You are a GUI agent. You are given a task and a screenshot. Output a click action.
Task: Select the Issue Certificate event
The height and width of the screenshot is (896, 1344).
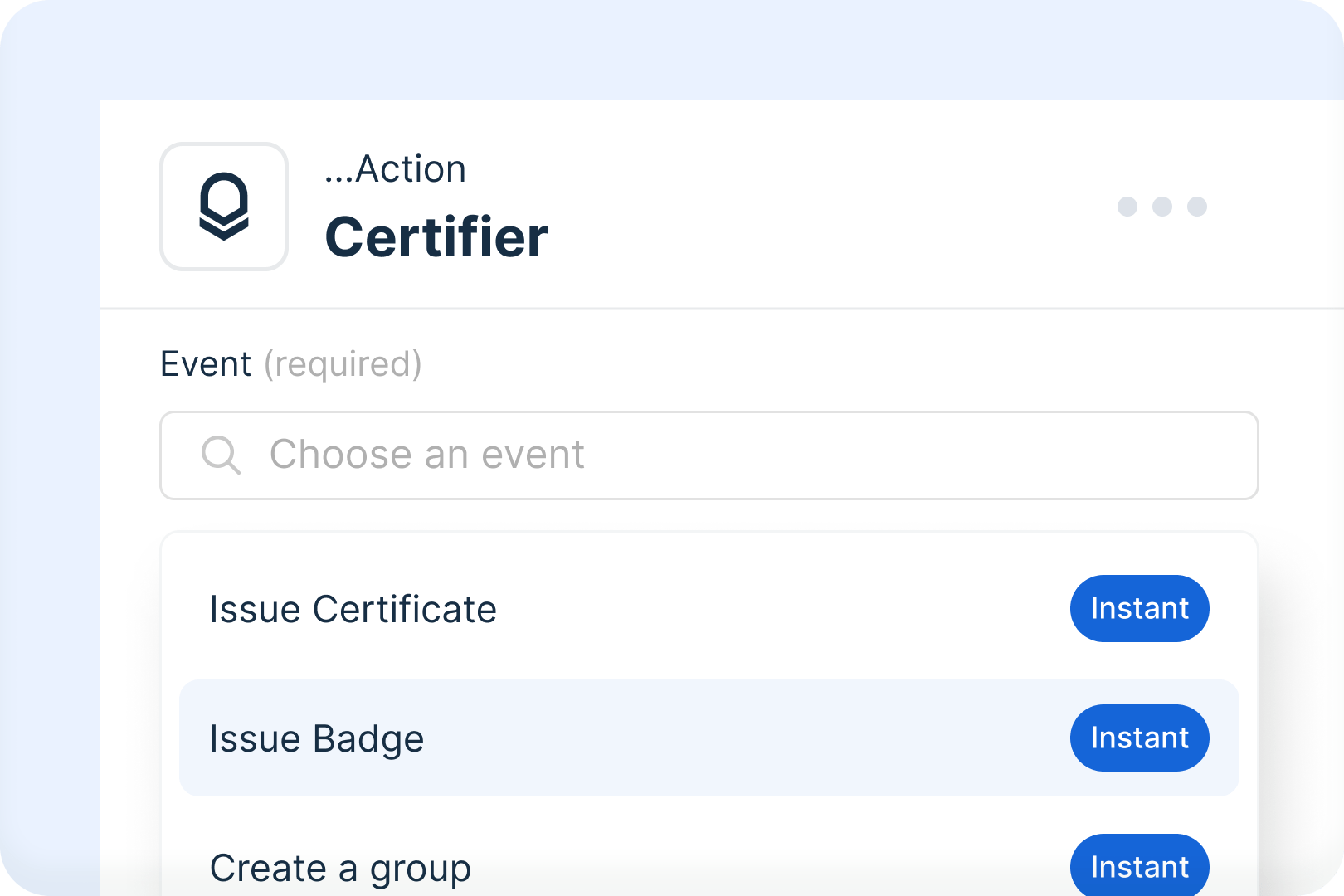[709, 609]
